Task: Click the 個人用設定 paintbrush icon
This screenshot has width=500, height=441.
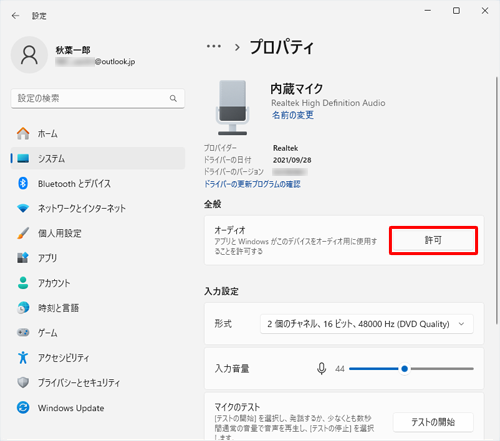Action: 23,233
